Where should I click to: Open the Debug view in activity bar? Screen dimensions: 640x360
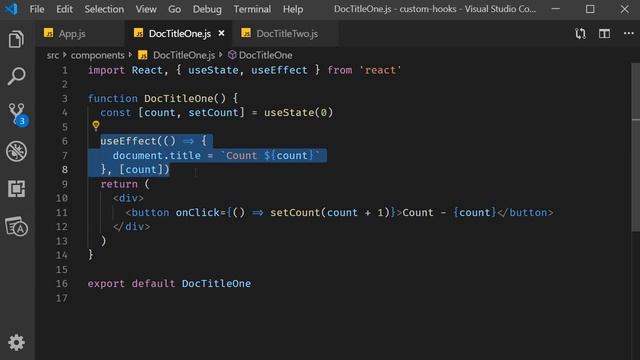point(16,151)
